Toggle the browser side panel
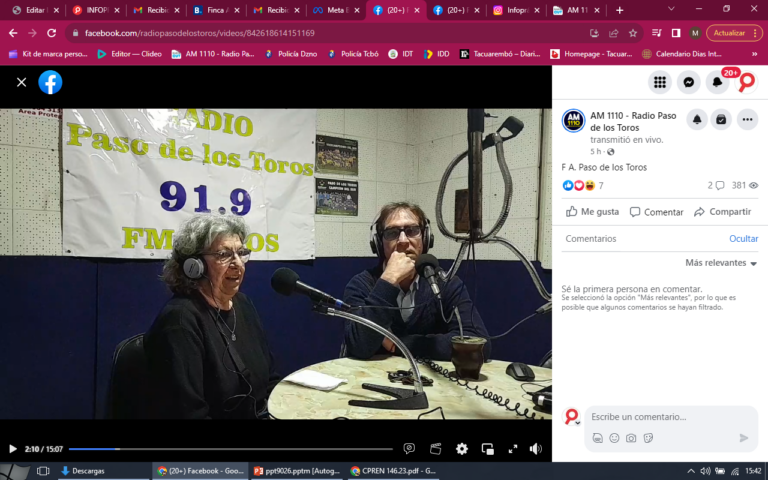The width and height of the screenshot is (768, 480). coord(676,33)
